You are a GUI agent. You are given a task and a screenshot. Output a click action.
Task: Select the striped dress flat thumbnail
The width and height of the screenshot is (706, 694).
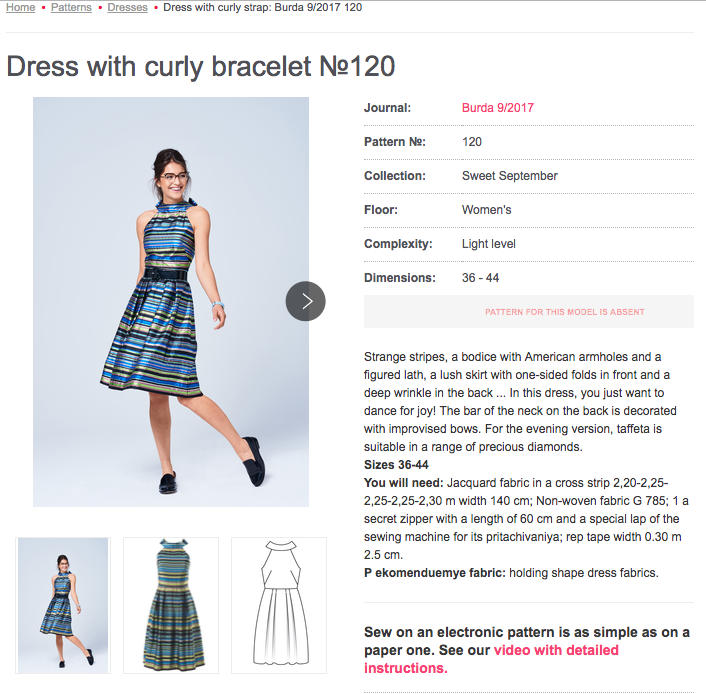click(171, 605)
